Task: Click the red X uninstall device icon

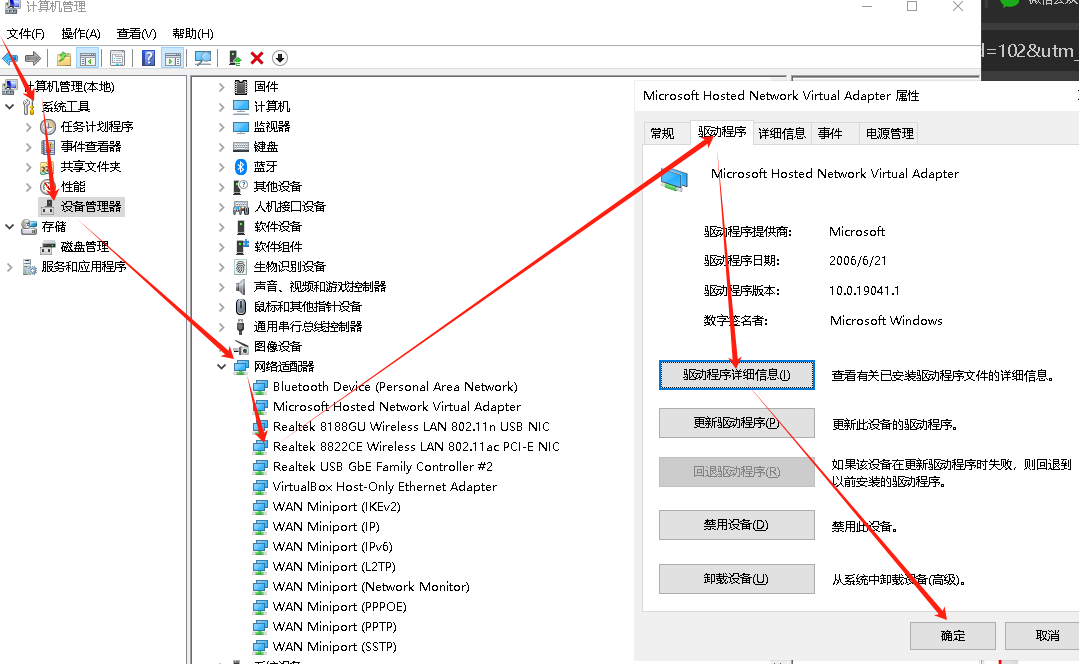Action: pyautogui.click(x=257, y=58)
